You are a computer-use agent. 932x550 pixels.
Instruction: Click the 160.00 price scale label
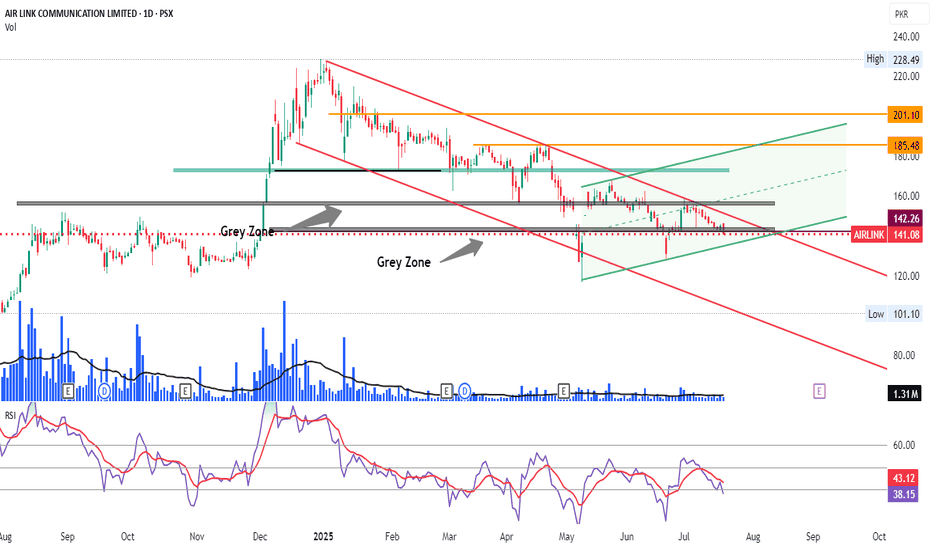906,196
